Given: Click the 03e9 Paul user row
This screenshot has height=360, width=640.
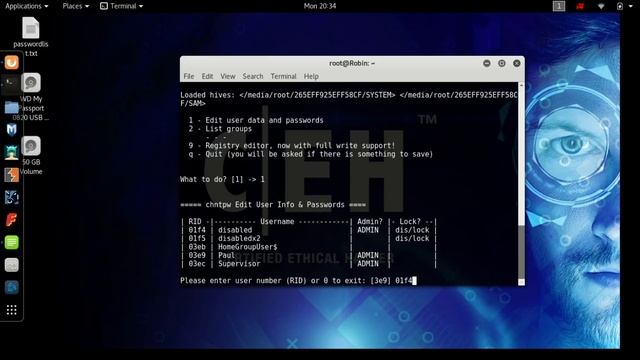Looking at the screenshot, I should (309, 256).
